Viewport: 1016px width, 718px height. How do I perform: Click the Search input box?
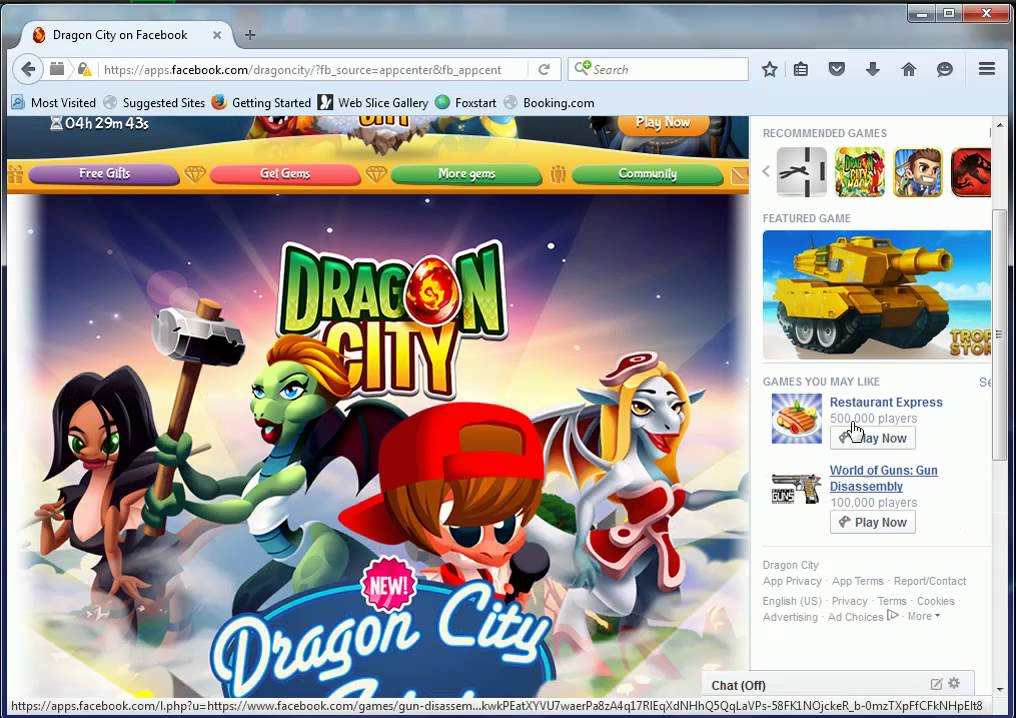(x=658, y=69)
